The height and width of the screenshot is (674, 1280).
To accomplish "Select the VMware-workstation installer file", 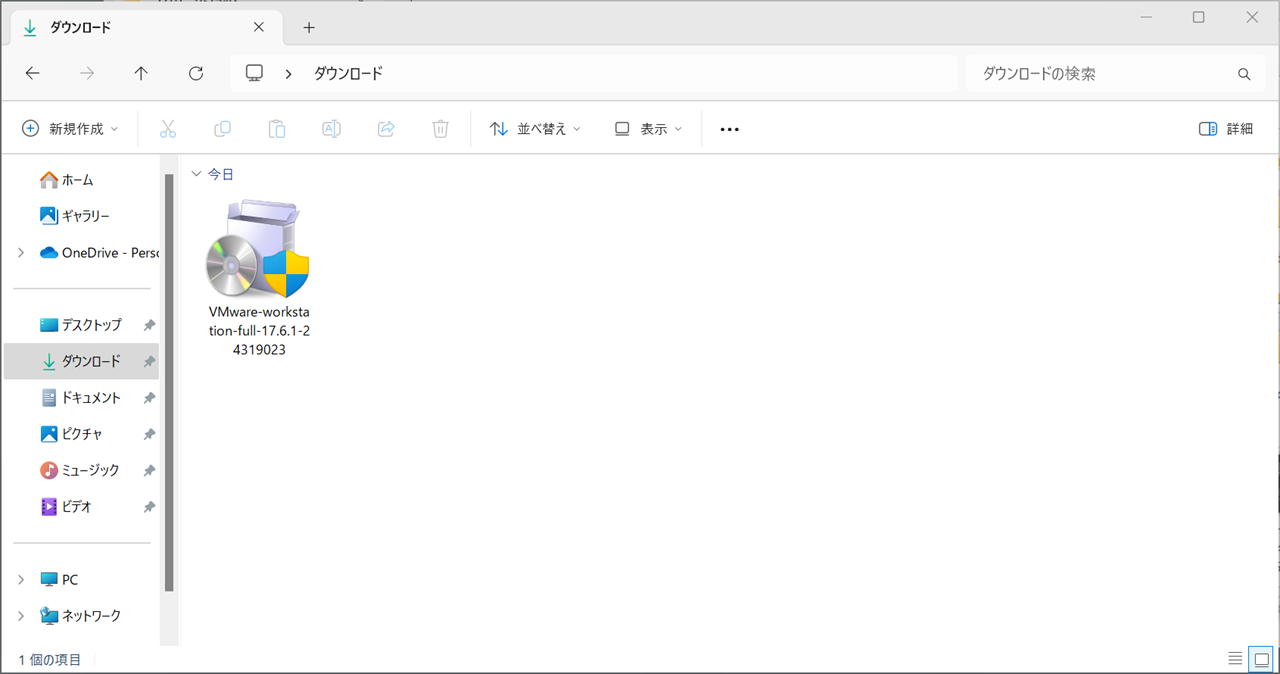I will [x=258, y=260].
